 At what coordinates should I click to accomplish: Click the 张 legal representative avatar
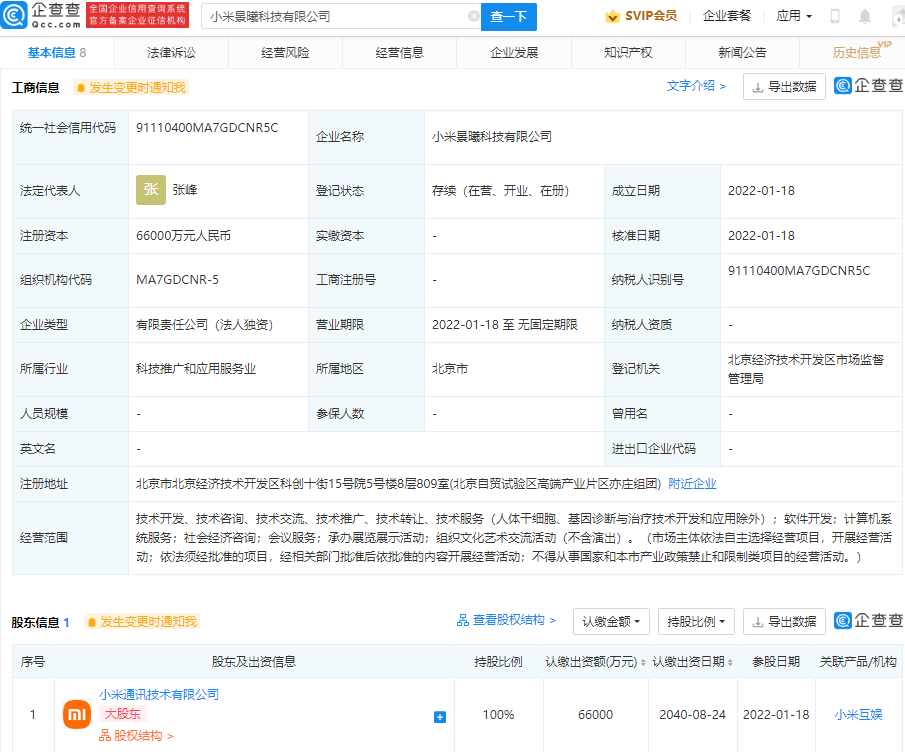point(150,189)
